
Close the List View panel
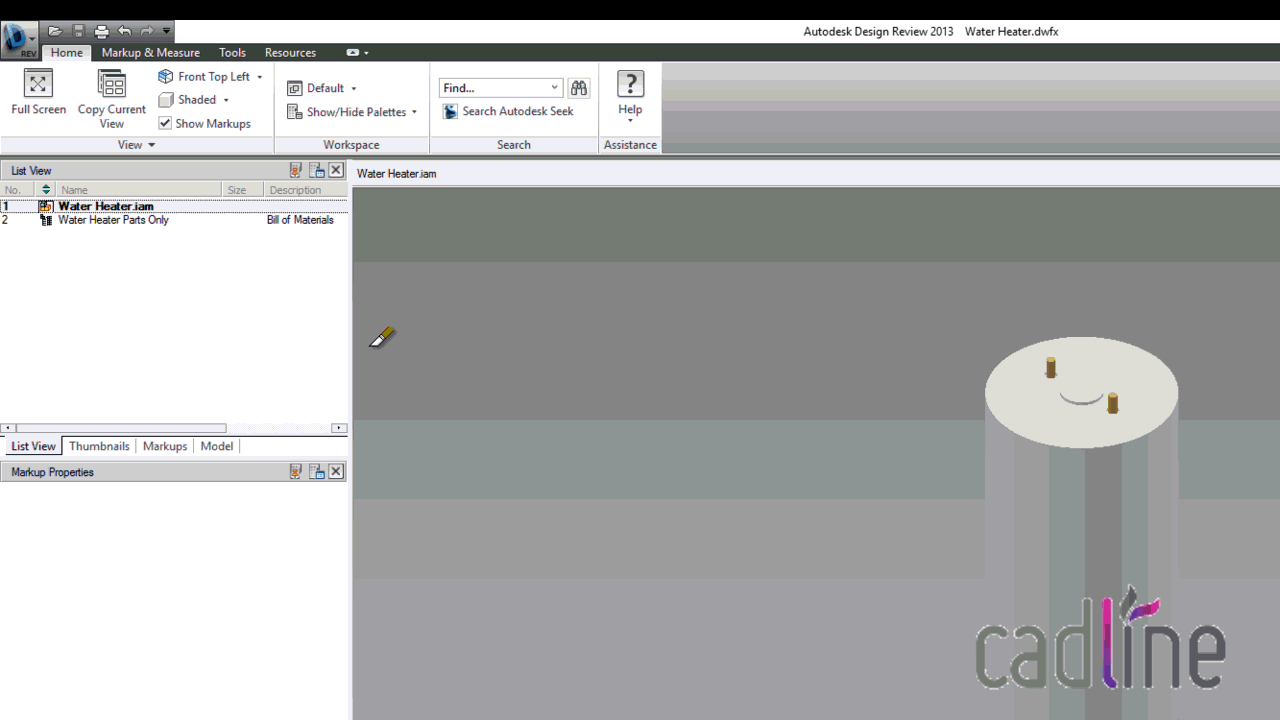336,170
